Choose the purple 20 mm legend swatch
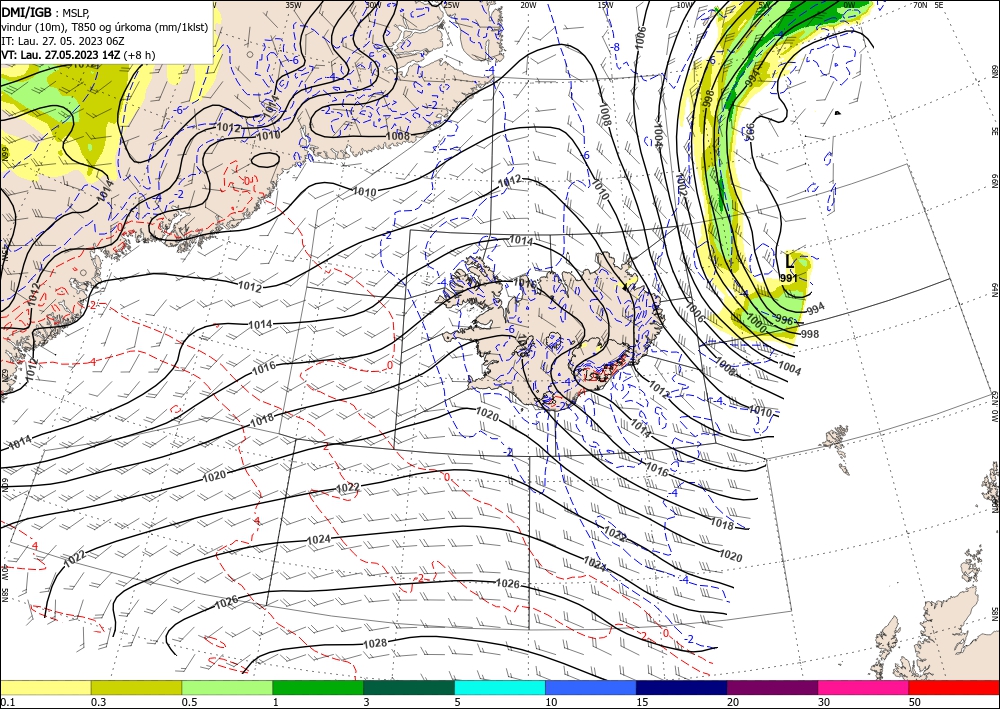Viewport: 1000px width, 709px height. [x=772, y=687]
